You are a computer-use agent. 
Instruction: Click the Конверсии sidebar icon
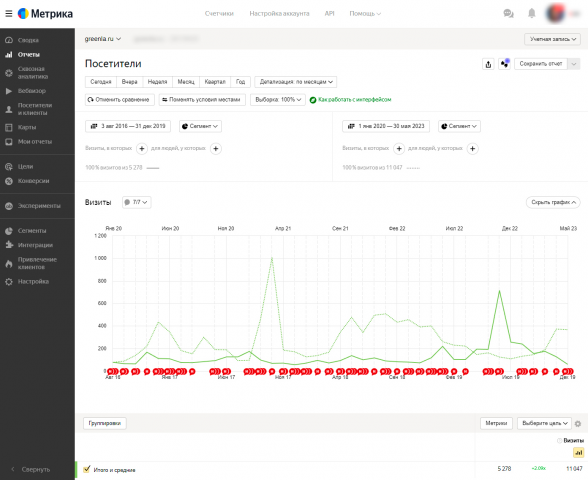click(x=9, y=181)
